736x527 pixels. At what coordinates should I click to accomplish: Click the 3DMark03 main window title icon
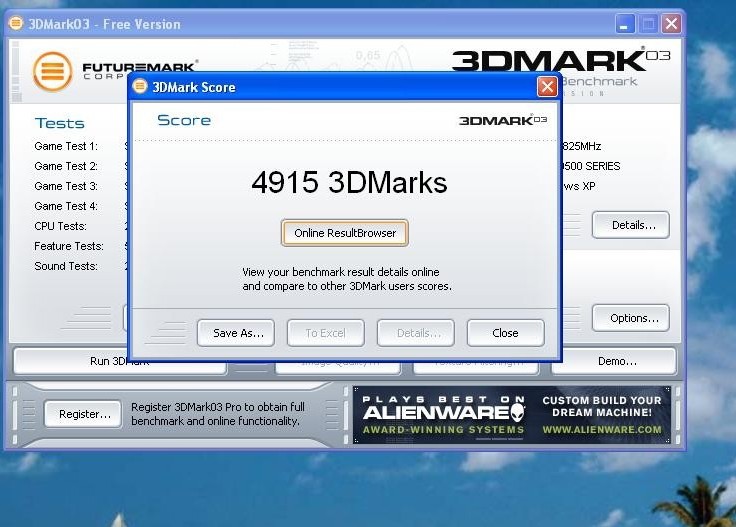(15, 23)
